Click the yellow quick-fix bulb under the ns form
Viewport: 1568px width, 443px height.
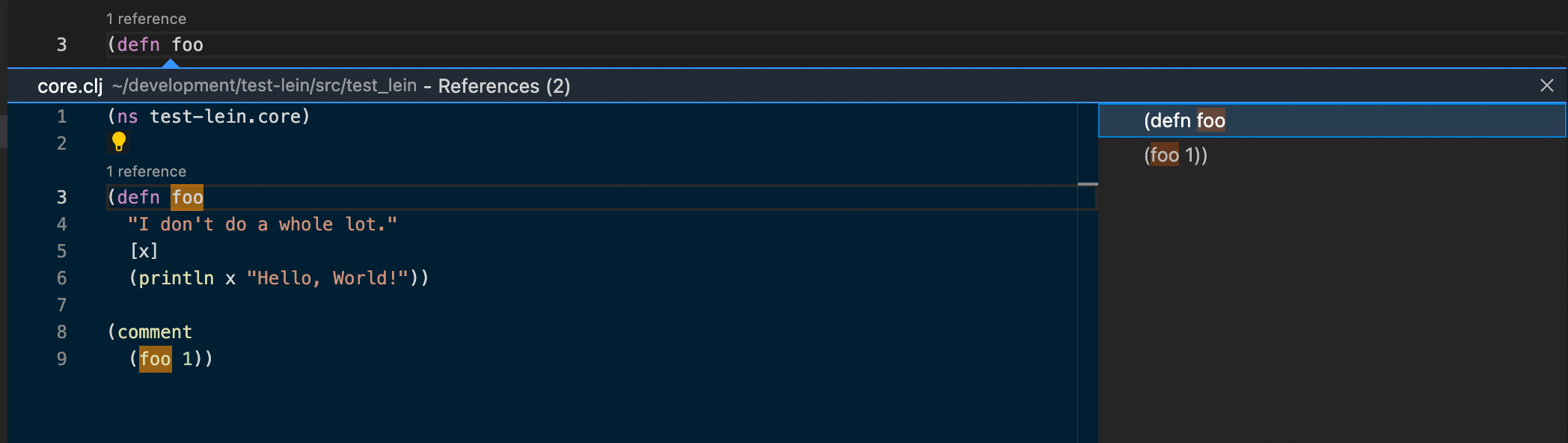click(120, 142)
